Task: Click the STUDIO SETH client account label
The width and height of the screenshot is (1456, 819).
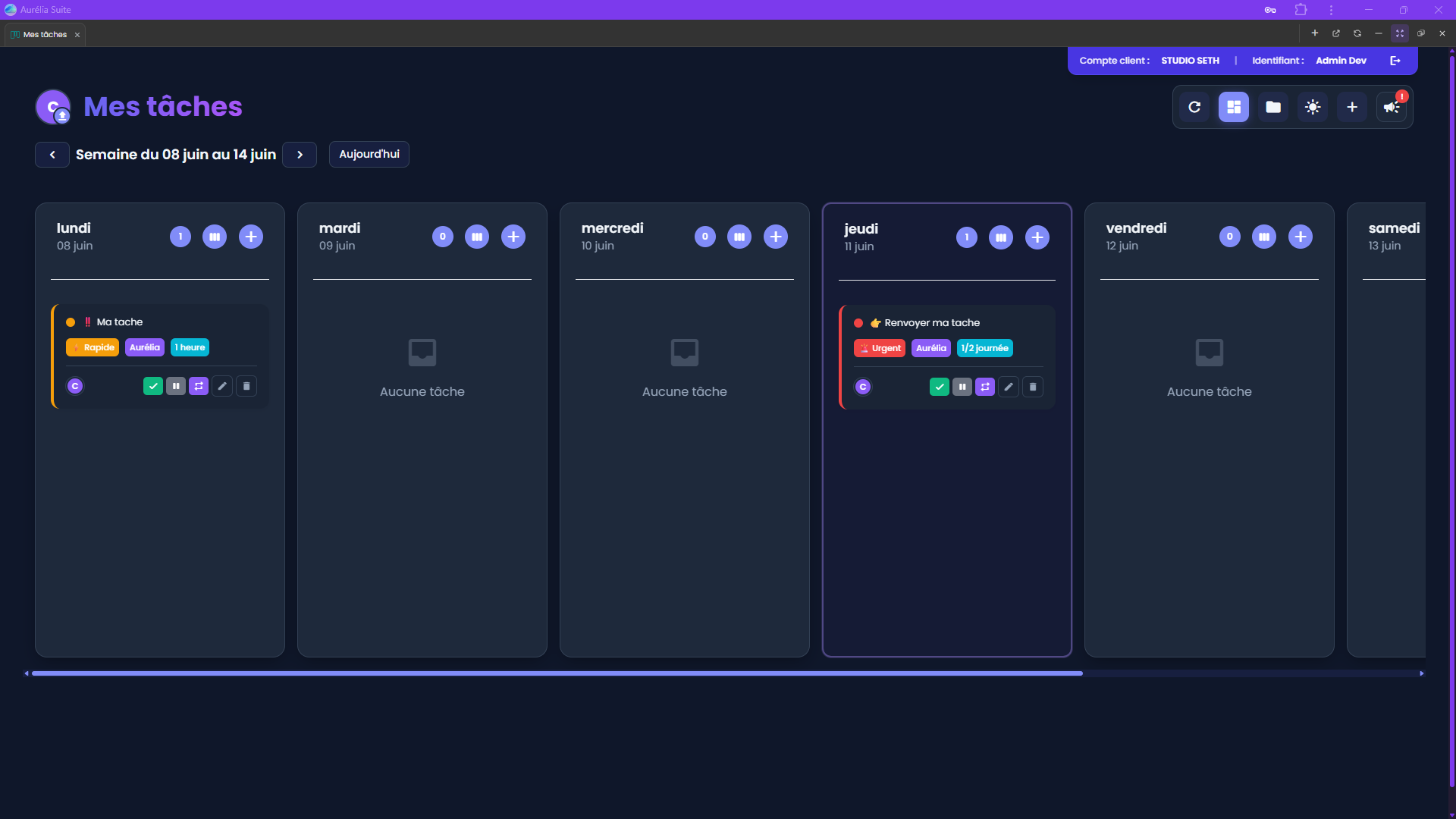Action: [1191, 61]
